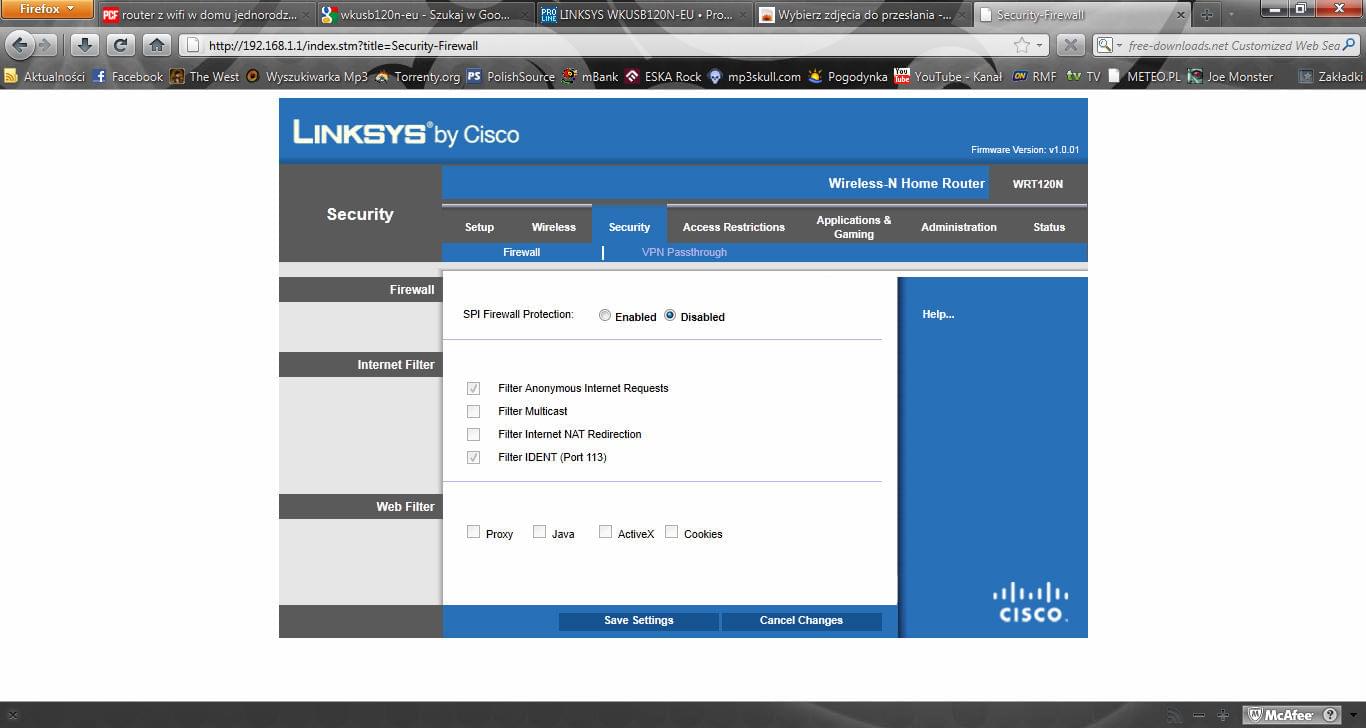The height and width of the screenshot is (728, 1366).
Task: Open the search engine selector dropdown
Action: [1107, 45]
